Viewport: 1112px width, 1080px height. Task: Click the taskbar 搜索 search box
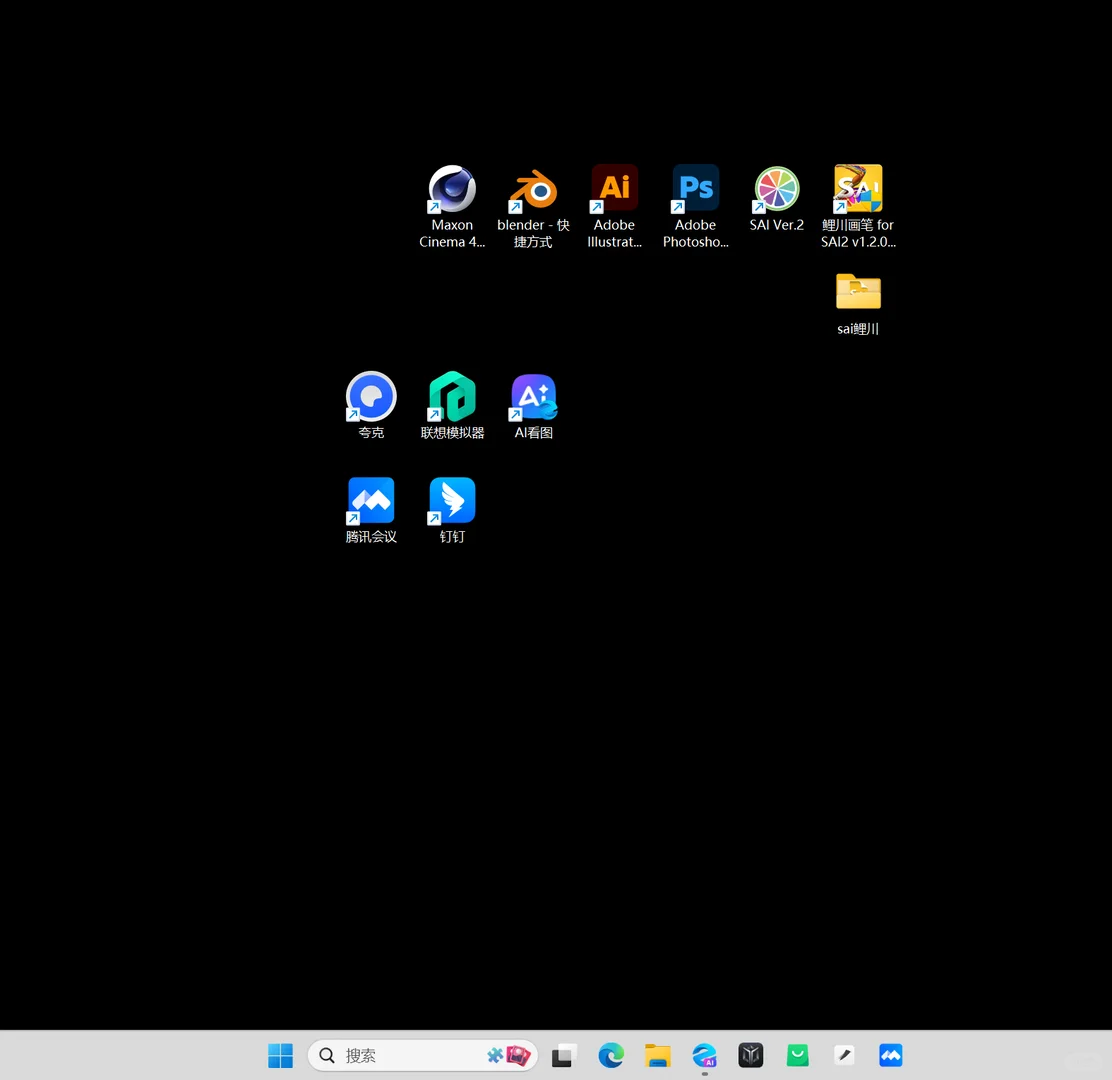[423, 1055]
